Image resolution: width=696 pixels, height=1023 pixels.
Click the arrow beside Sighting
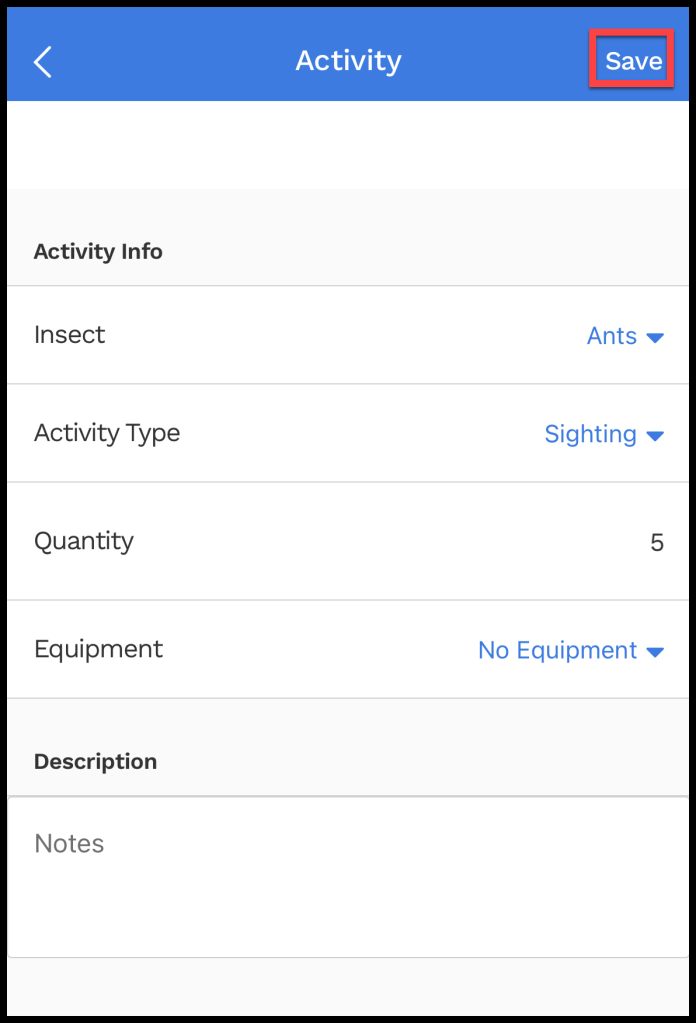click(655, 436)
